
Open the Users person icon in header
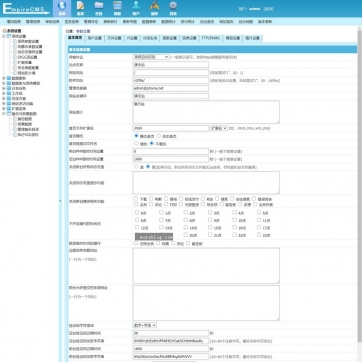(x=136, y=8)
